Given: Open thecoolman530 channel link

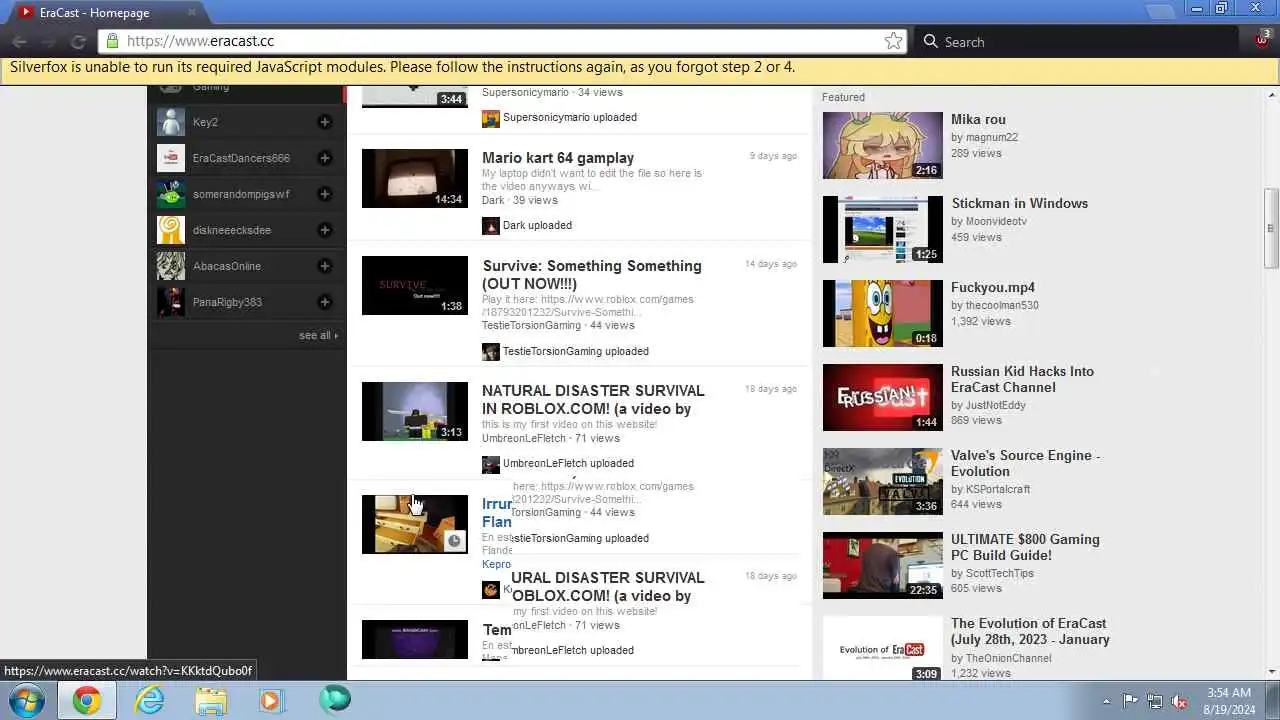Looking at the screenshot, I should (1002, 305).
